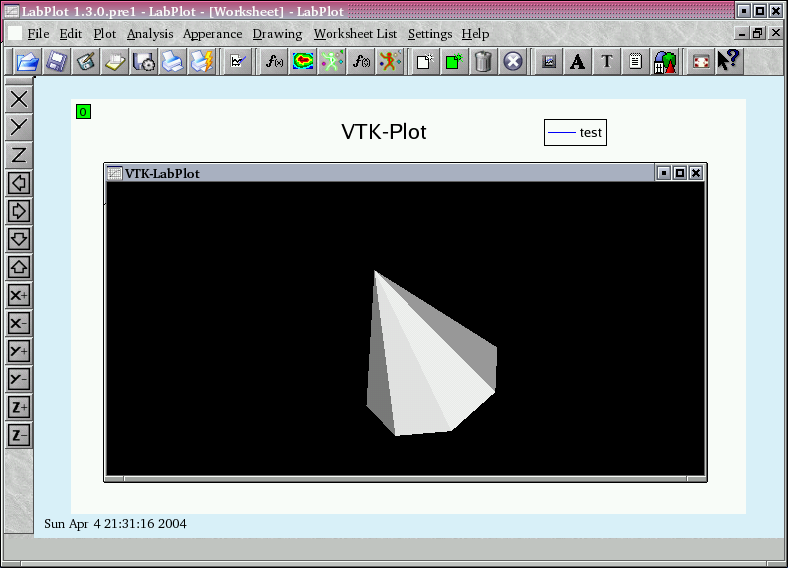
Task: Click the 'test' legend box
Action: click(575, 132)
